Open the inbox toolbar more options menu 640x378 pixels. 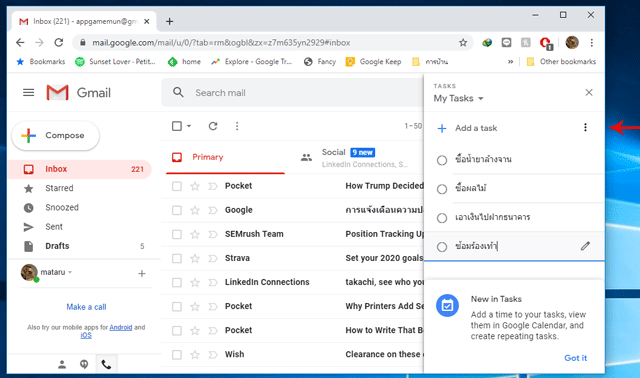coord(237,126)
